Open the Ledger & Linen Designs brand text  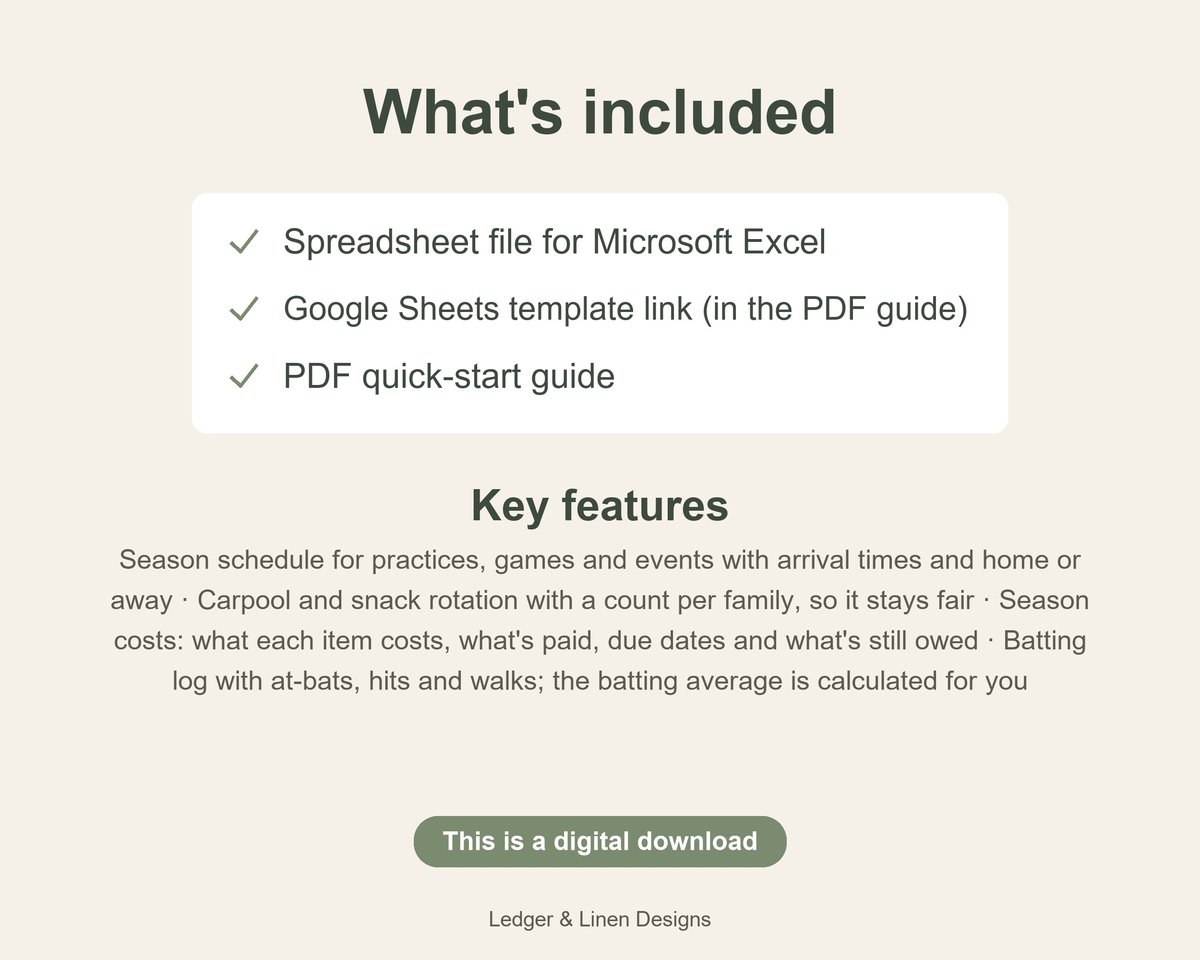click(x=600, y=919)
